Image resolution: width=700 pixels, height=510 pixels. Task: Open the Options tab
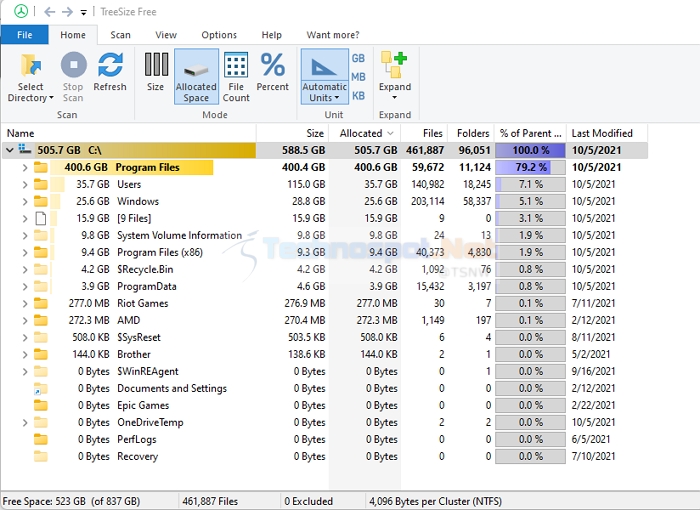coord(219,35)
